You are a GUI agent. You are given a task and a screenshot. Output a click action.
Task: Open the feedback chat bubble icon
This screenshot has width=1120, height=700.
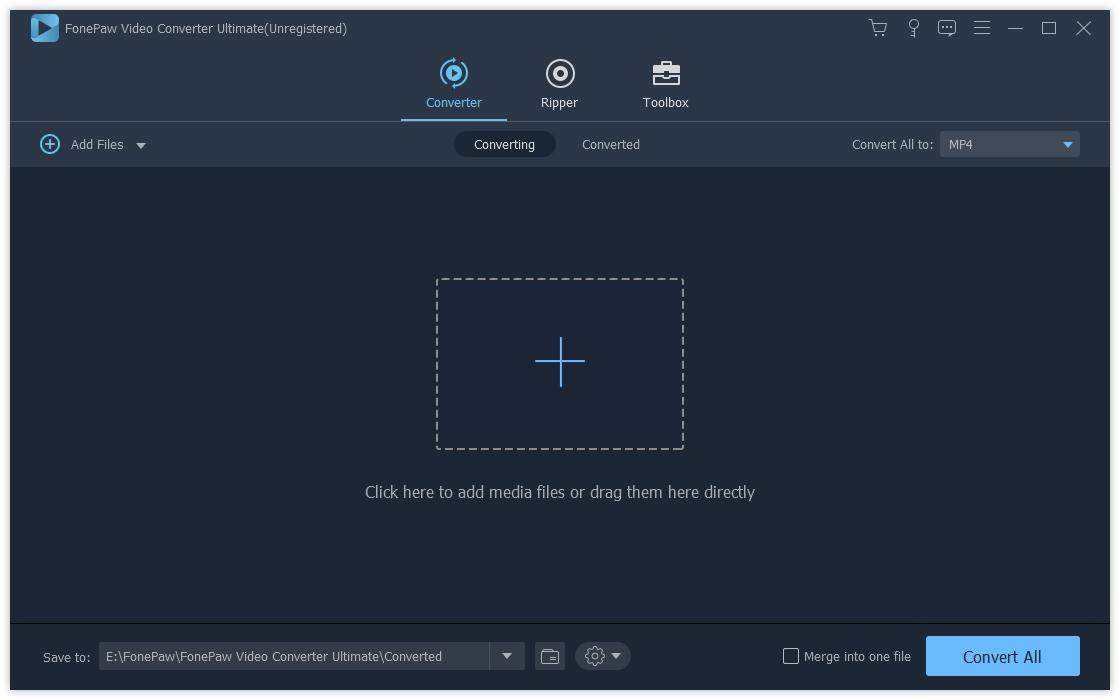tap(947, 28)
